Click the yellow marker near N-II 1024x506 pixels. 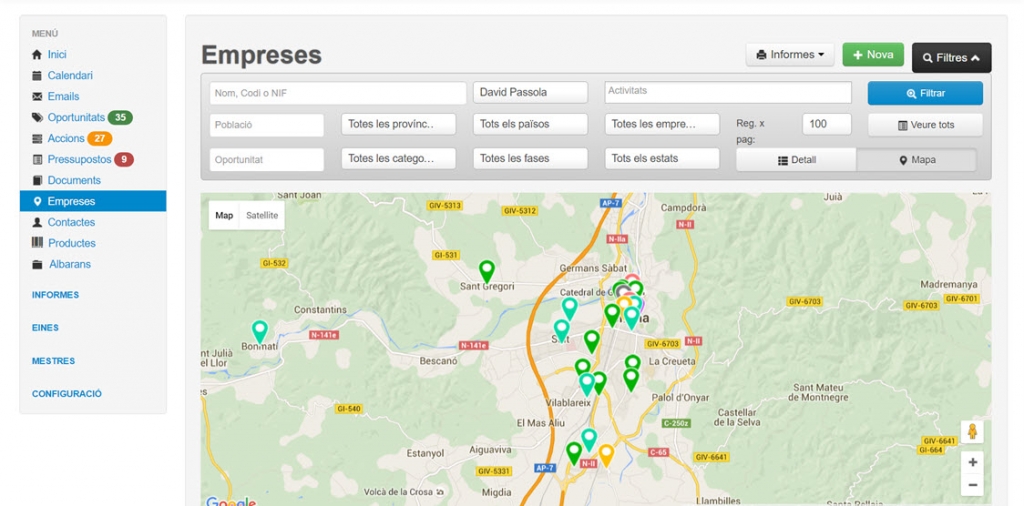point(606,454)
